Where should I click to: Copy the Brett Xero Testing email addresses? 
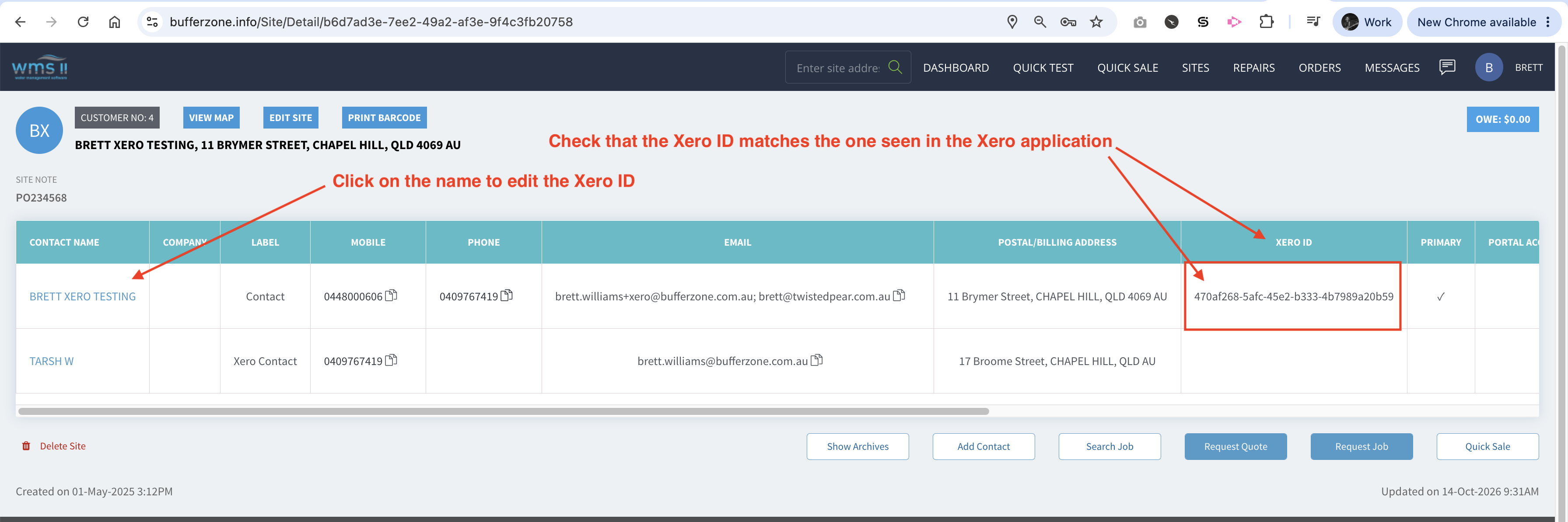[x=899, y=296]
